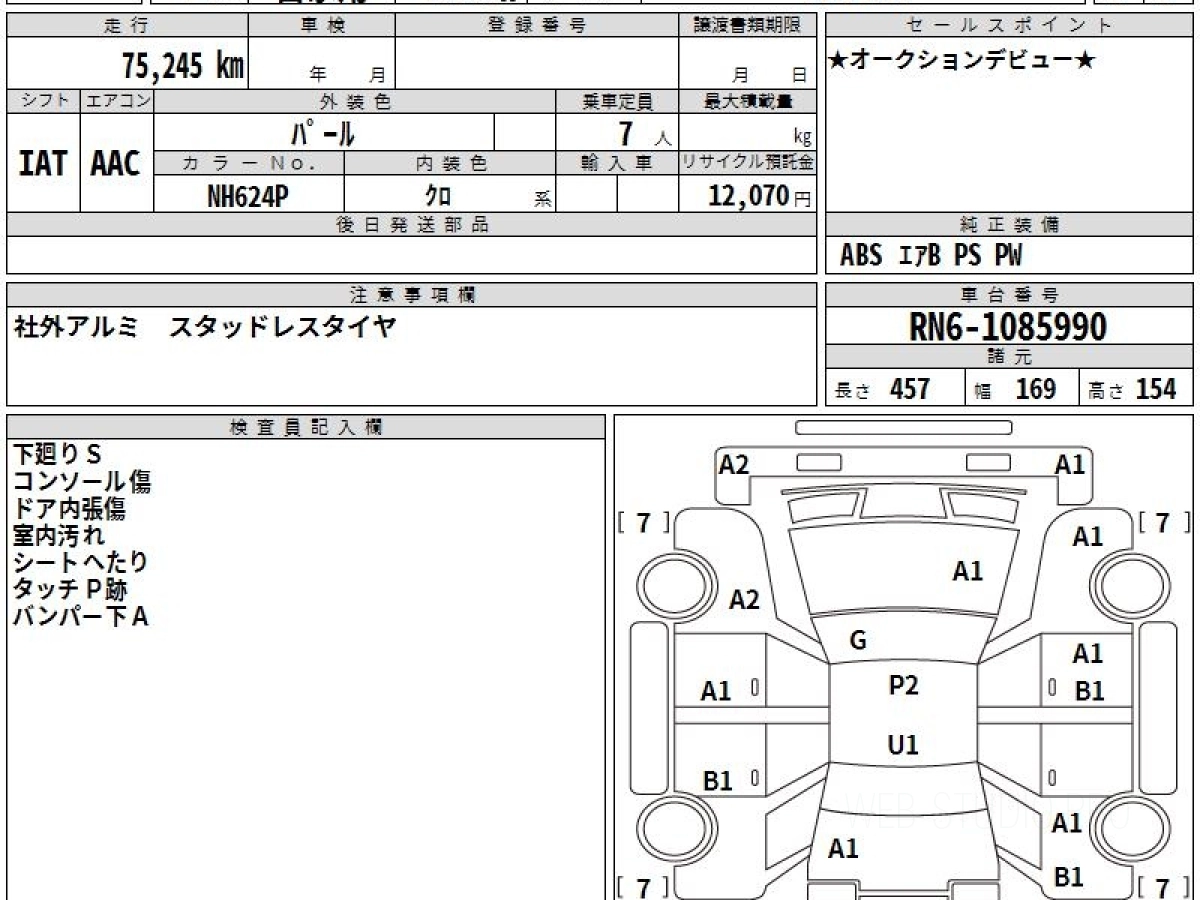Click the A2 mark at front bumper corner
The width and height of the screenshot is (1200, 900).
coord(734,464)
